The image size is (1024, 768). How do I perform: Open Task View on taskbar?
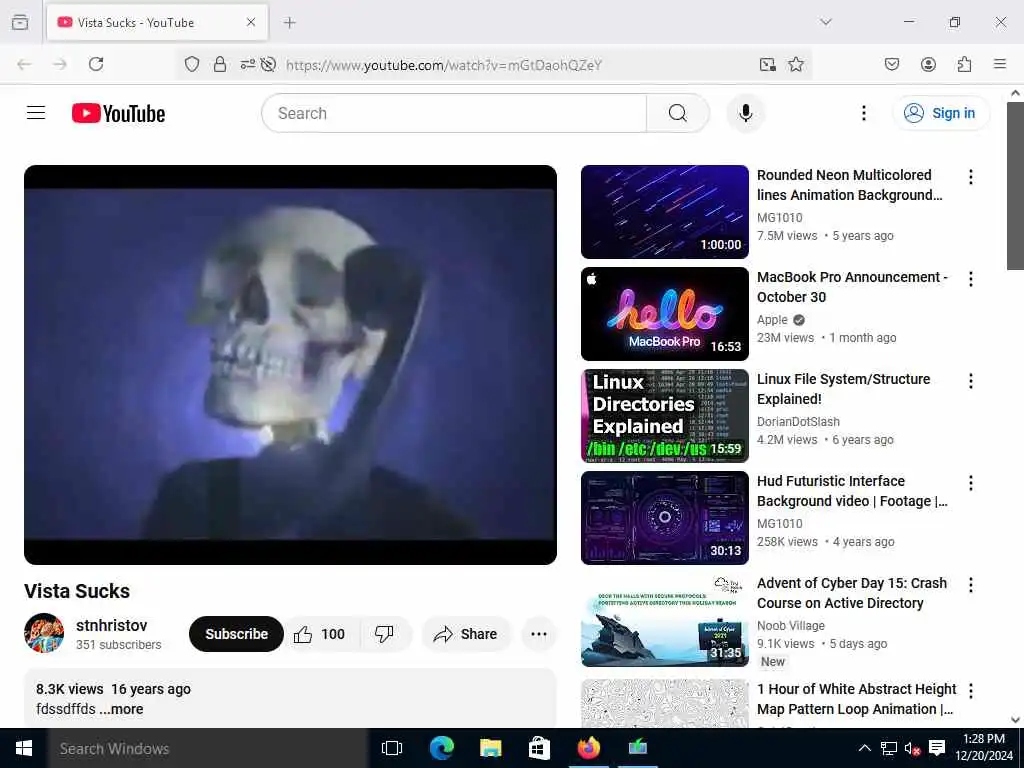coord(392,748)
